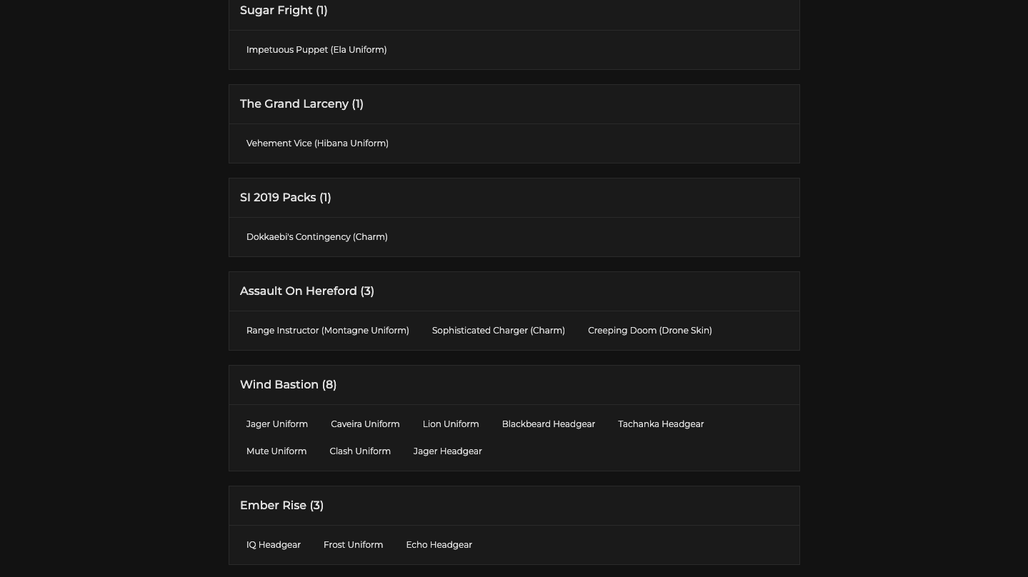
Task: Collapse the Sugar Fright section header
Action: click(514, 12)
